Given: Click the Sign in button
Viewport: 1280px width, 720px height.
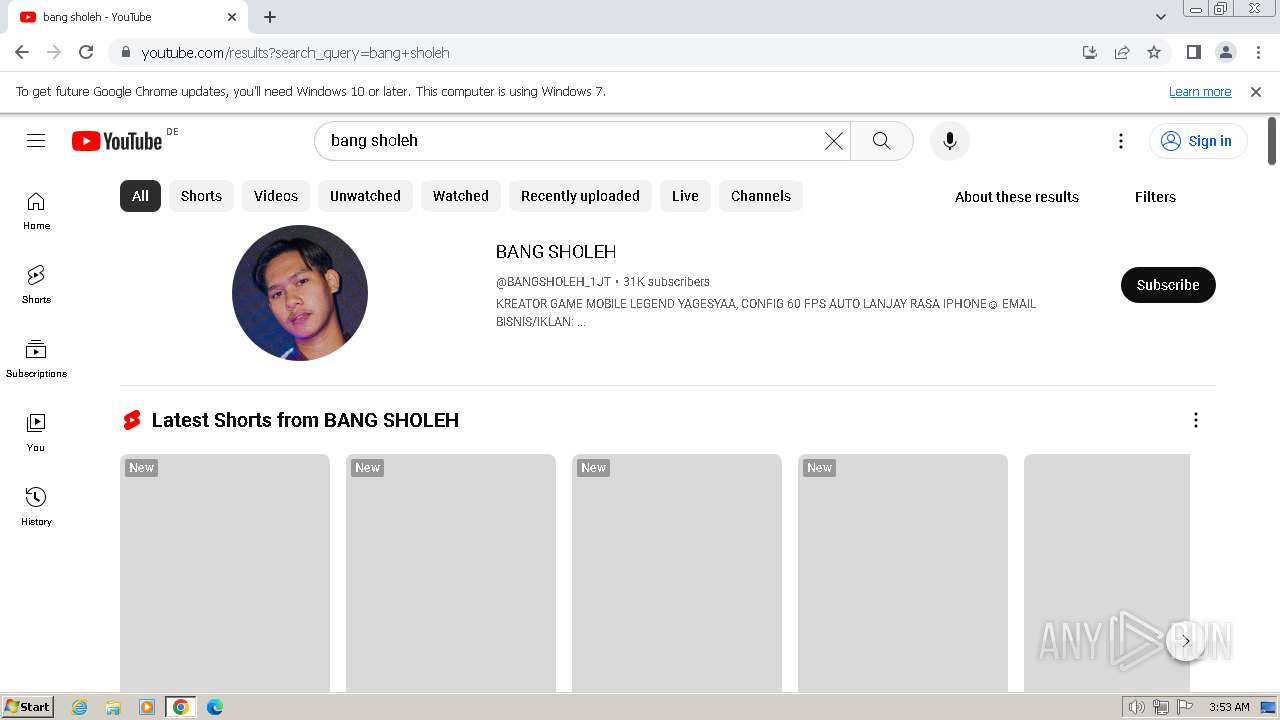Looking at the screenshot, I should click(x=1198, y=141).
